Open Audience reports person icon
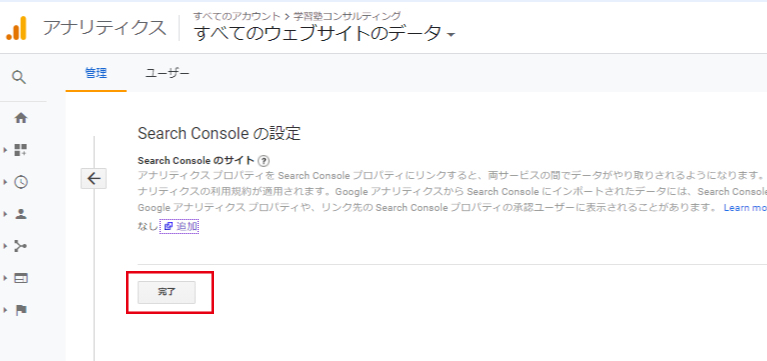 pos(21,214)
